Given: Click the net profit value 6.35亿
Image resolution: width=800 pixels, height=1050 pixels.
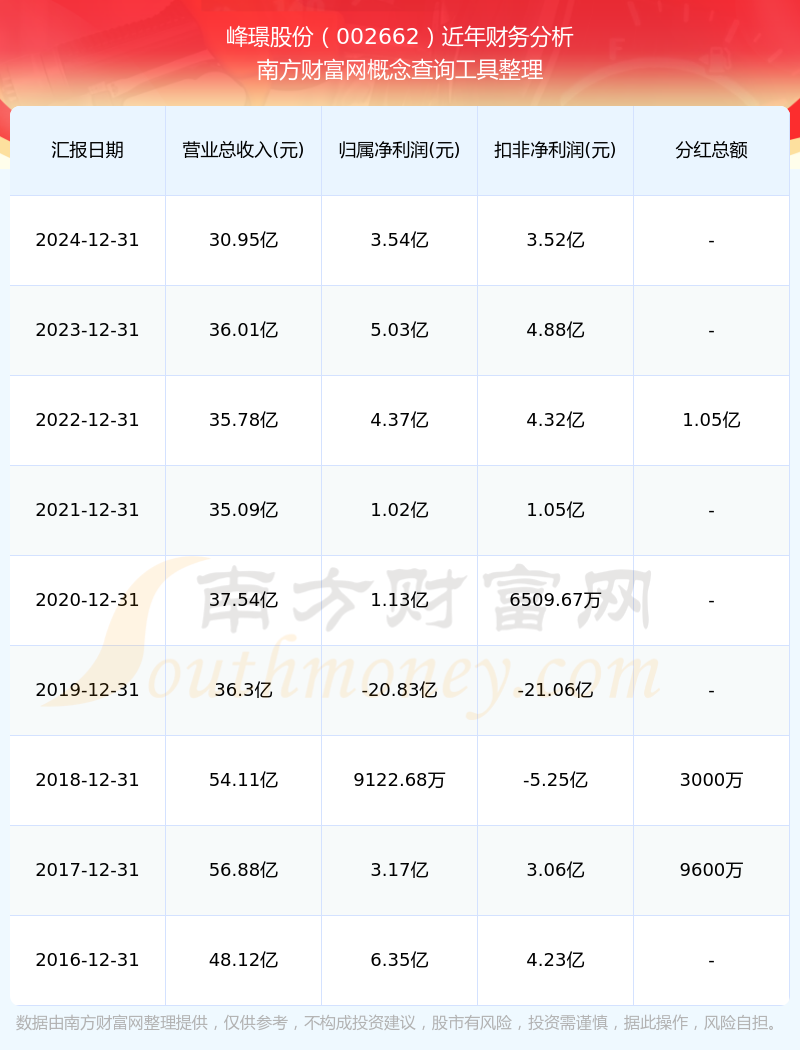Looking at the screenshot, I should [400, 960].
